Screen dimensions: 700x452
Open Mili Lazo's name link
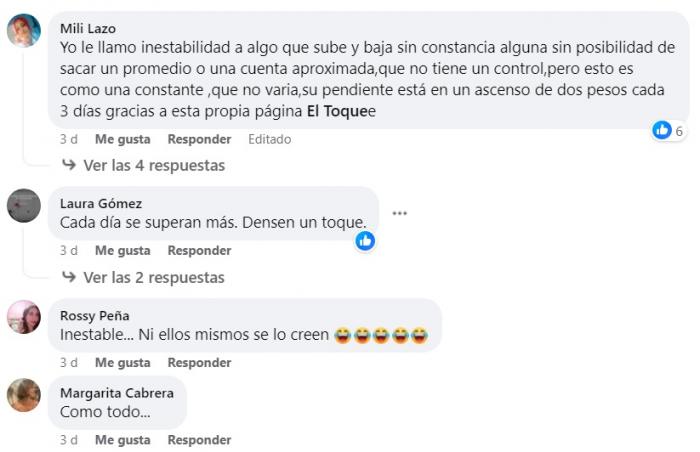point(88,29)
